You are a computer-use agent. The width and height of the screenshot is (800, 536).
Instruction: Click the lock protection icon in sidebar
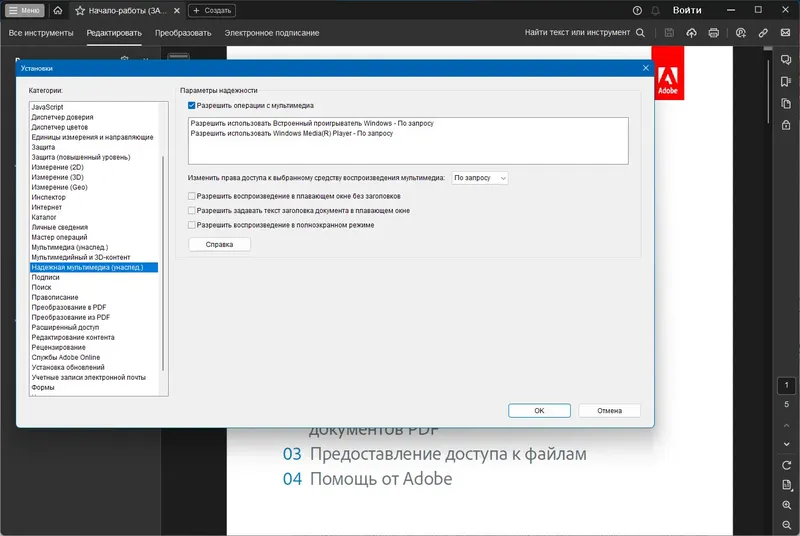coord(786,125)
